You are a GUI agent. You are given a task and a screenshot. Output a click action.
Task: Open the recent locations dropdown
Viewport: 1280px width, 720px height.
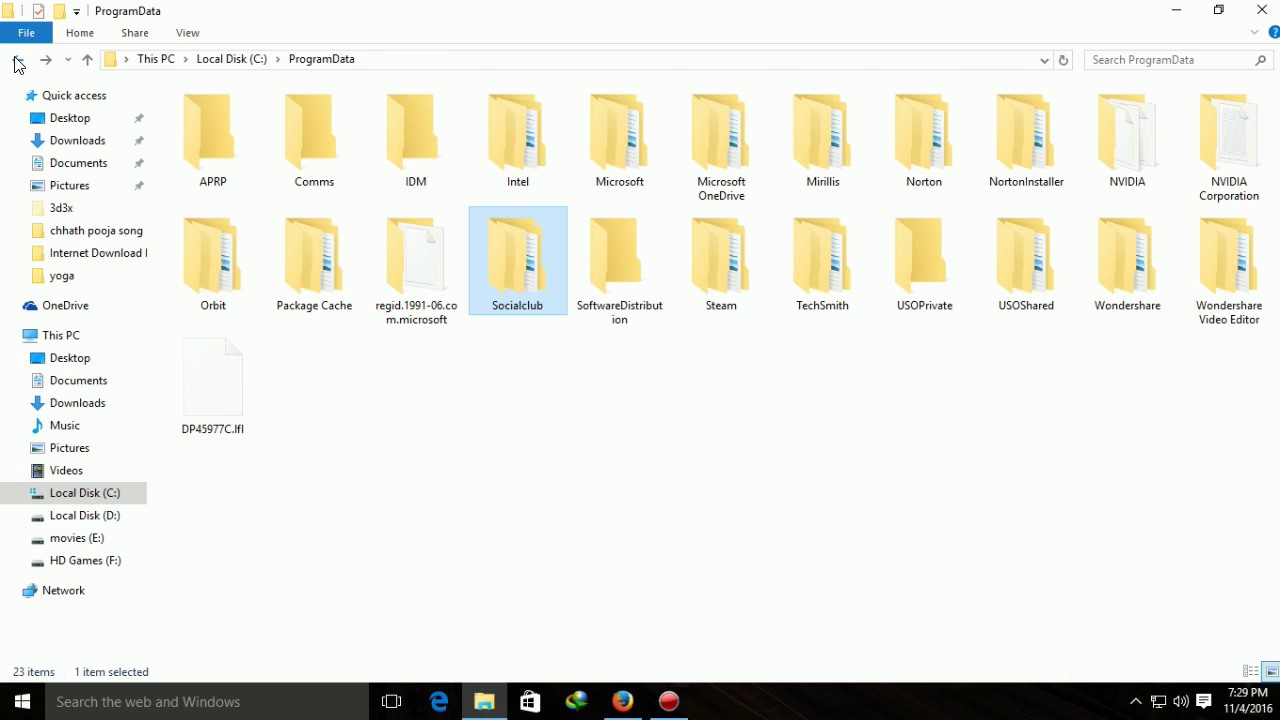click(68, 60)
